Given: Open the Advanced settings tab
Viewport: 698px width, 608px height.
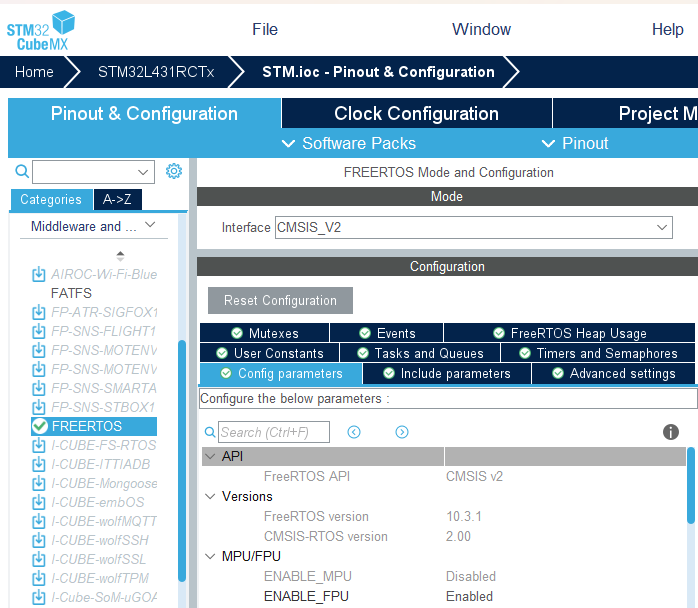Looking at the screenshot, I should coord(613,373).
